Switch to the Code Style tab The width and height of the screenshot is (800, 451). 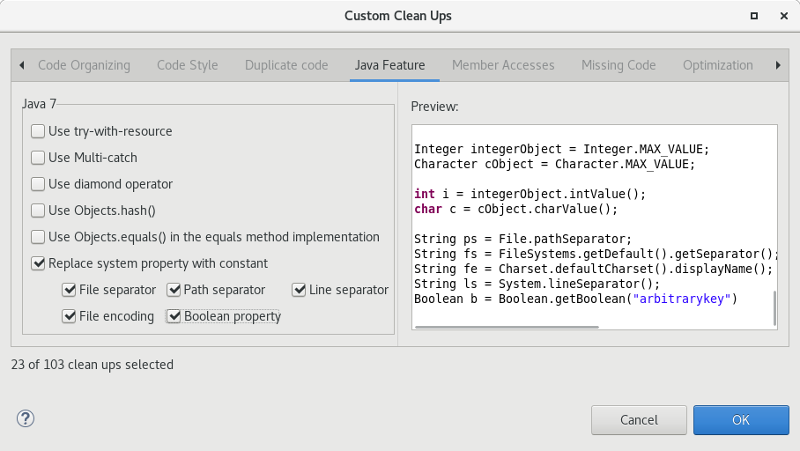187,65
